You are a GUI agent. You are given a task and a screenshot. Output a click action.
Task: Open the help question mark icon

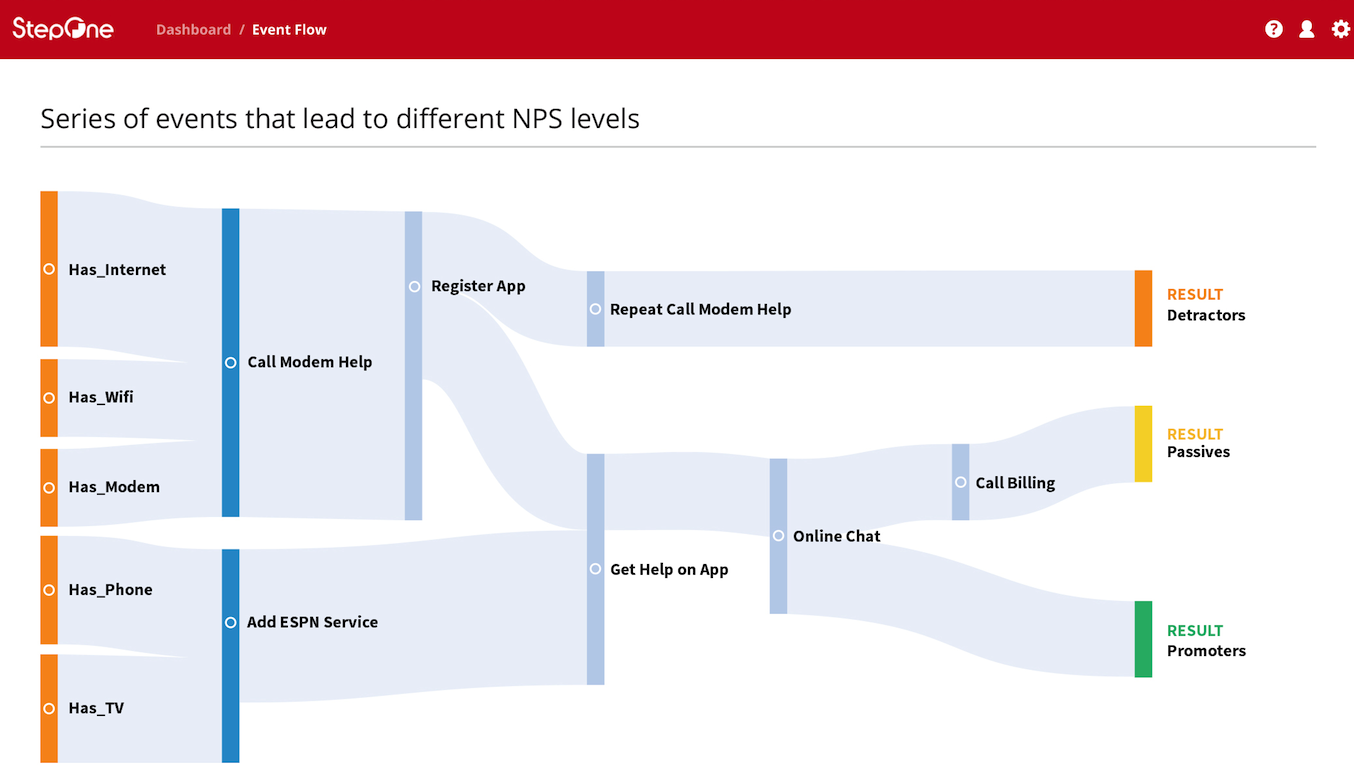(1273, 29)
